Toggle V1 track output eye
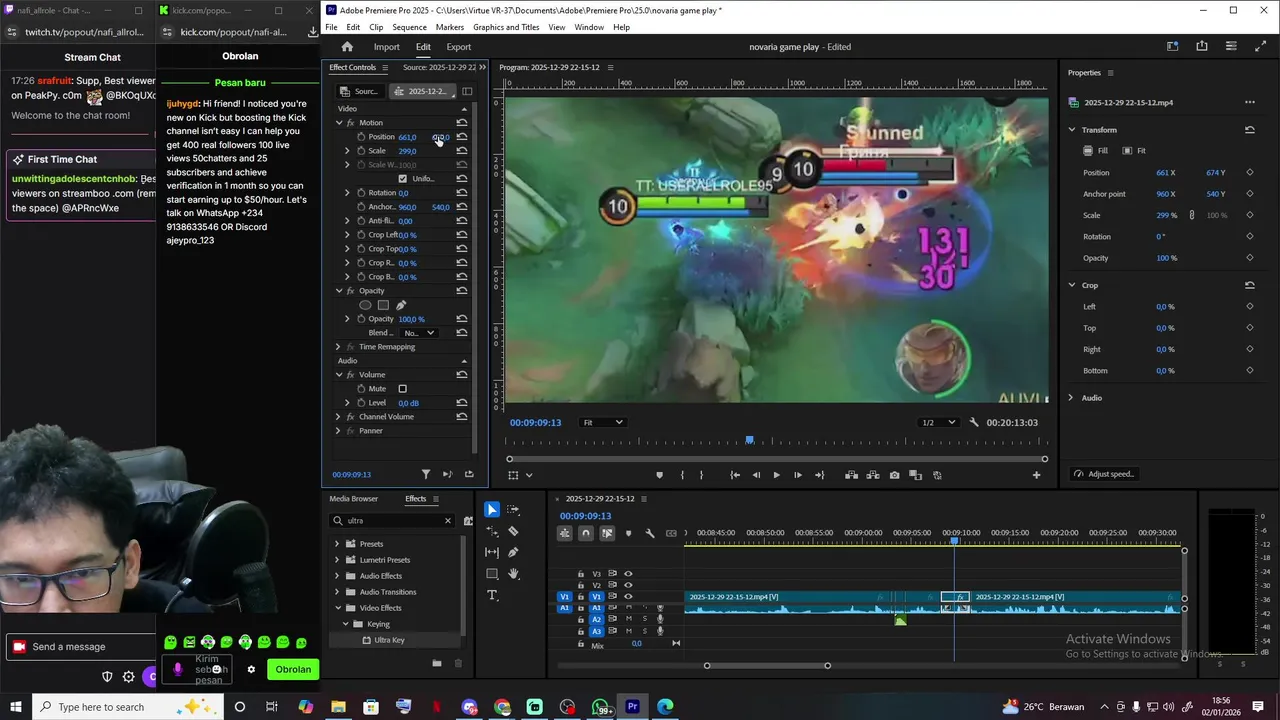Screen dimensions: 1280x720 [x=628, y=596]
